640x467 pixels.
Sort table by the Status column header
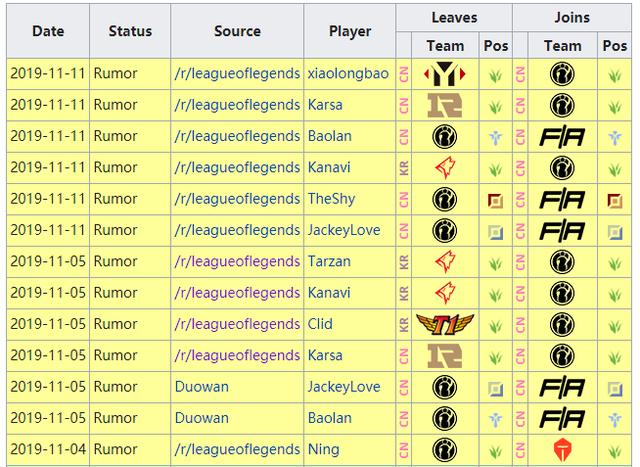(130, 31)
